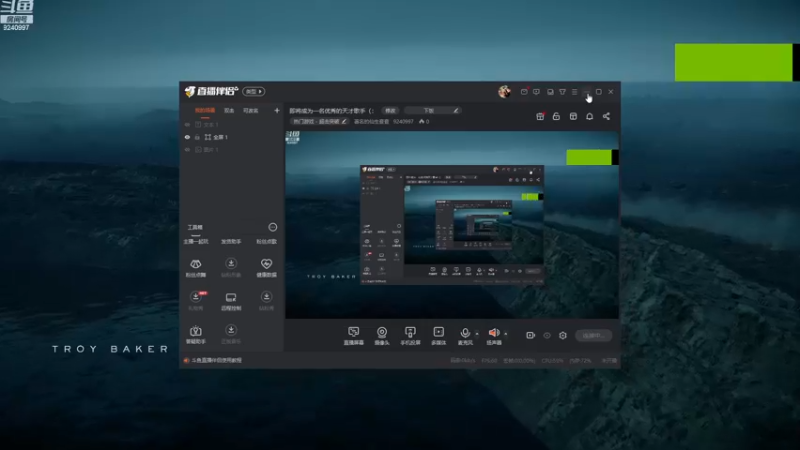This screenshot has height=450, width=800.
Task: Mute the 麦克风 microphone
Action: 465,336
